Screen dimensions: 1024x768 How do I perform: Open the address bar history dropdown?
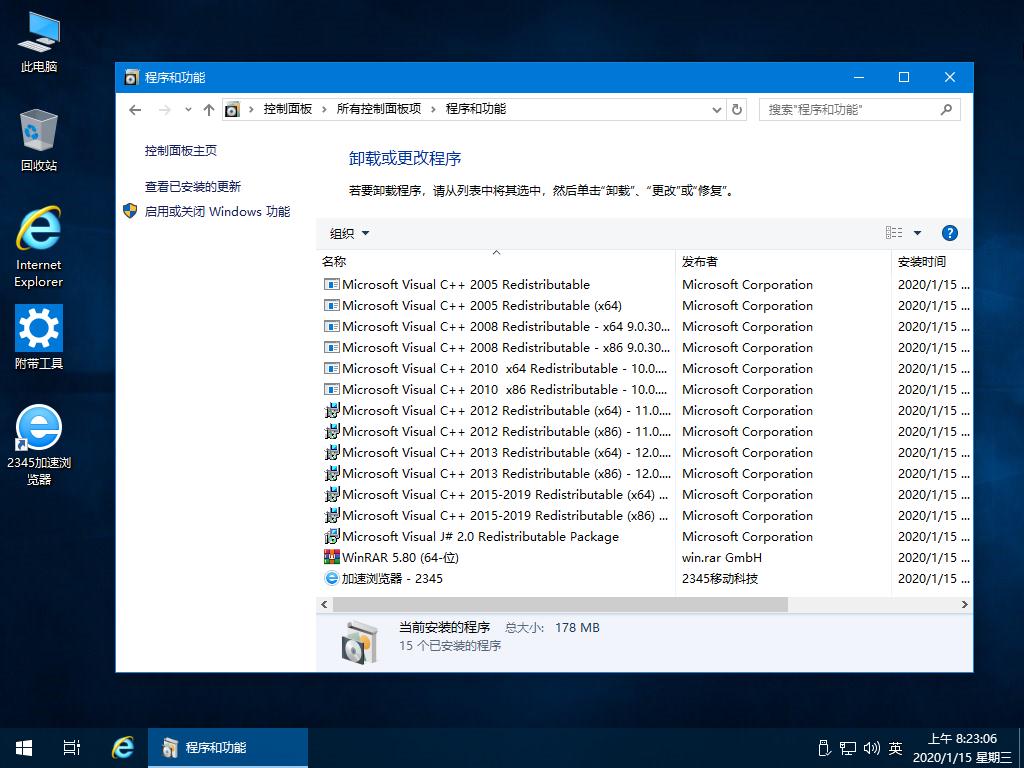[717, 110]
